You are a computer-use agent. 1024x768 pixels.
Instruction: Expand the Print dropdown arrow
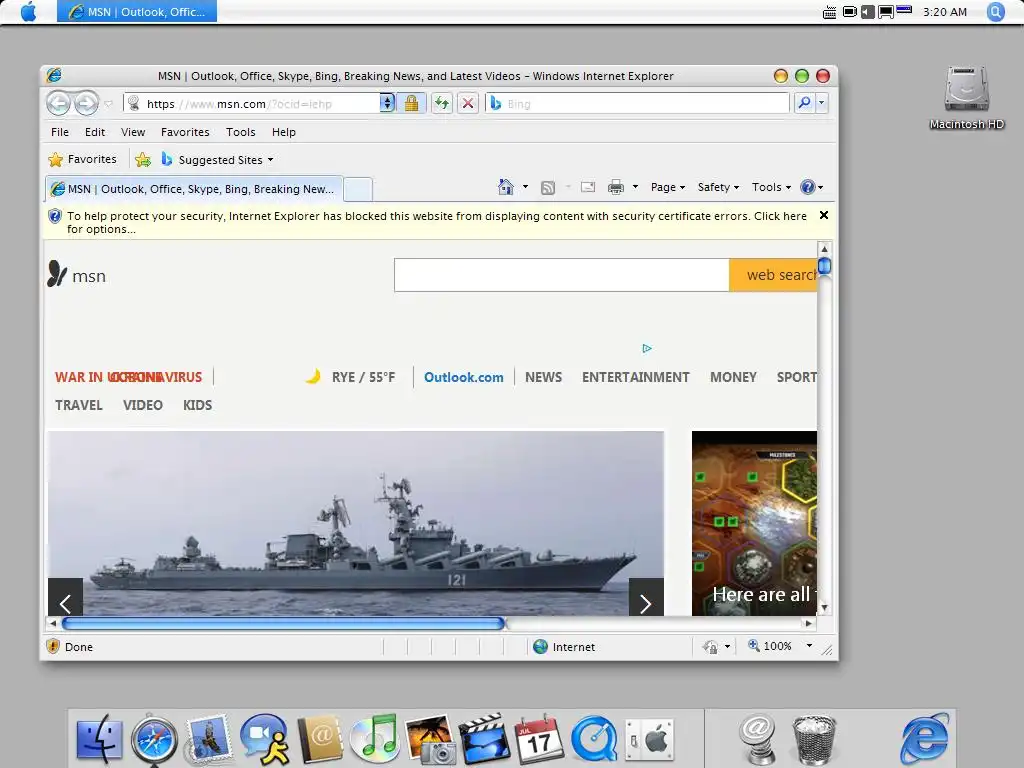(635, 187)
